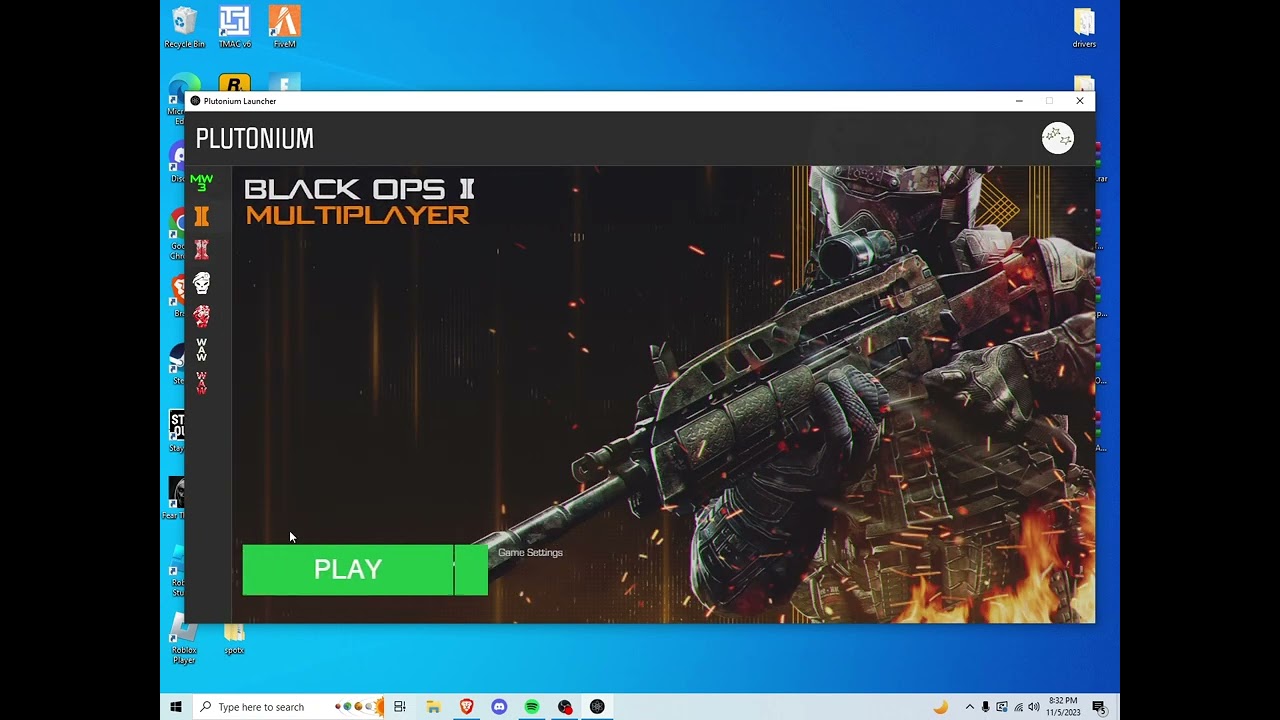This screenshot has height=720, width=1280.
Task: Click the taskbar search box
Action: coord(288,707)
